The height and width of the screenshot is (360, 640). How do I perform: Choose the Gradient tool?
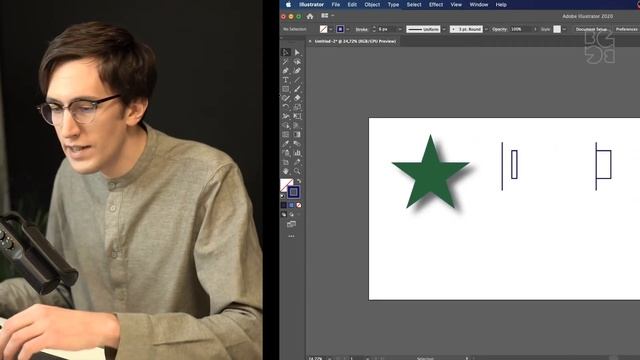[x=297, y=134]
